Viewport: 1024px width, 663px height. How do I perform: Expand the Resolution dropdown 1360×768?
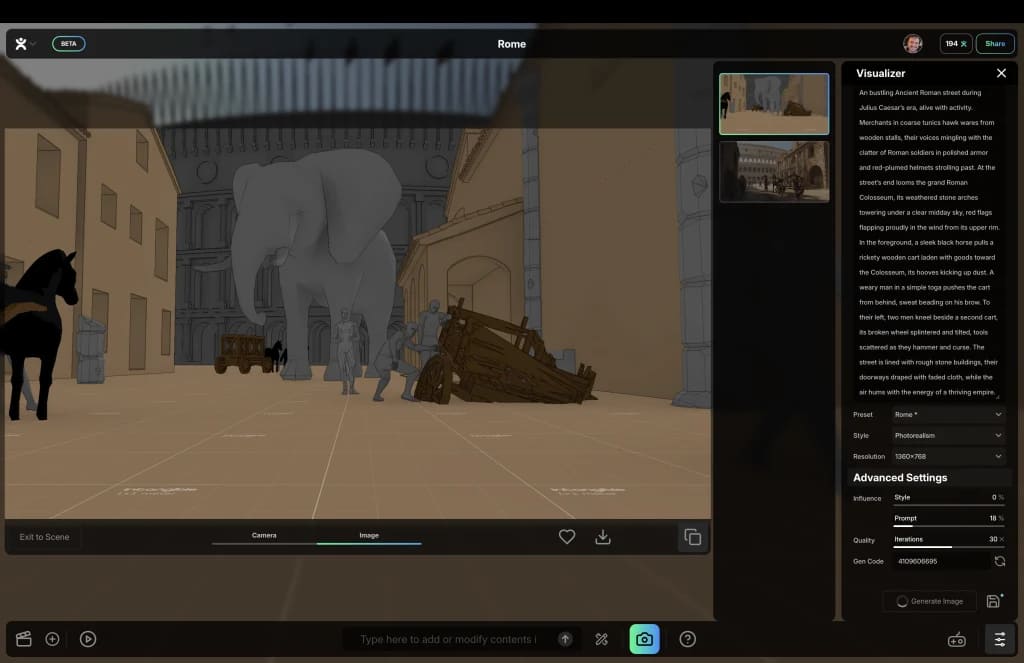point(948,456)
